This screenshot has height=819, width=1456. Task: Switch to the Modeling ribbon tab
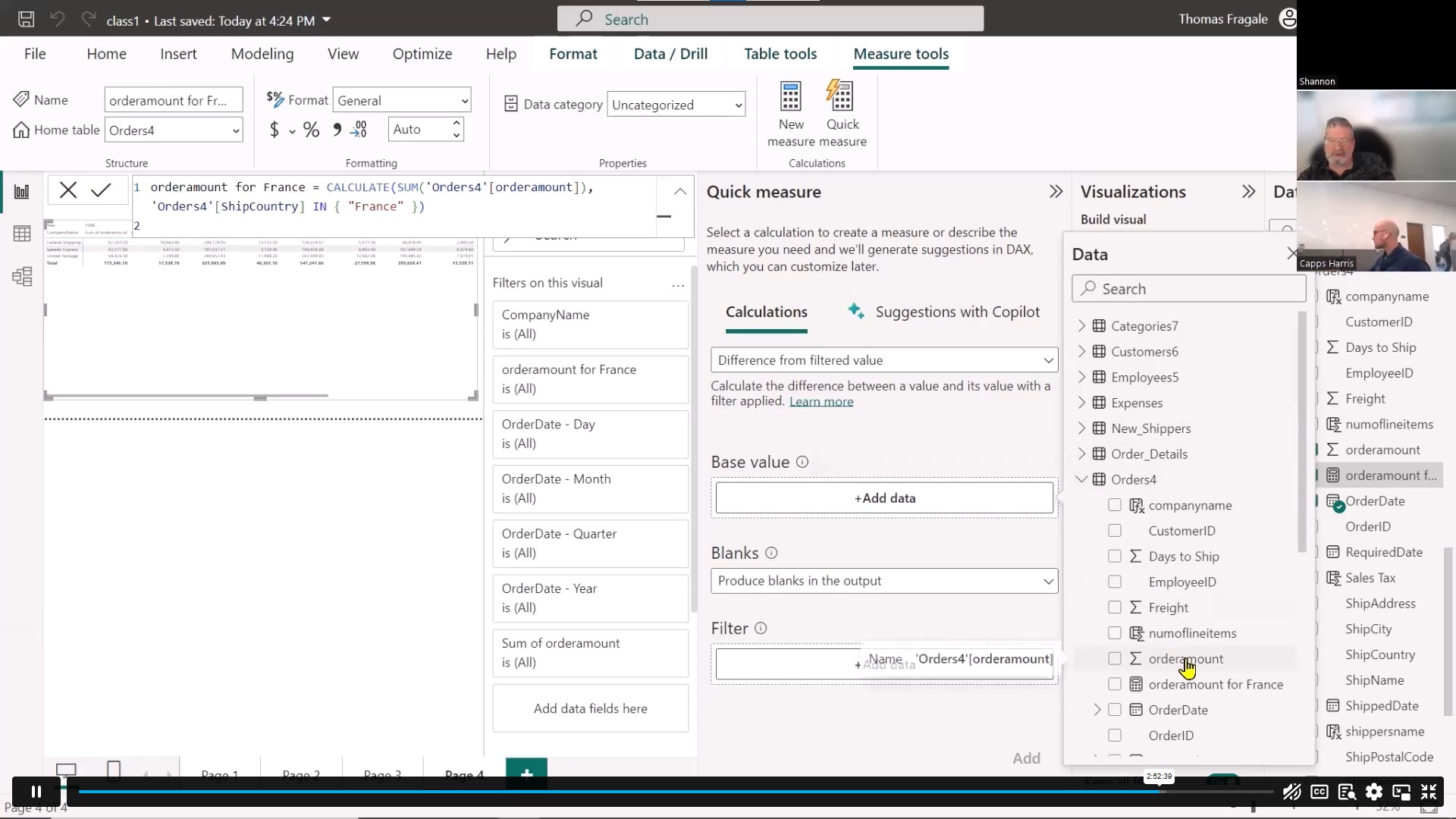(x=262, y=53)
